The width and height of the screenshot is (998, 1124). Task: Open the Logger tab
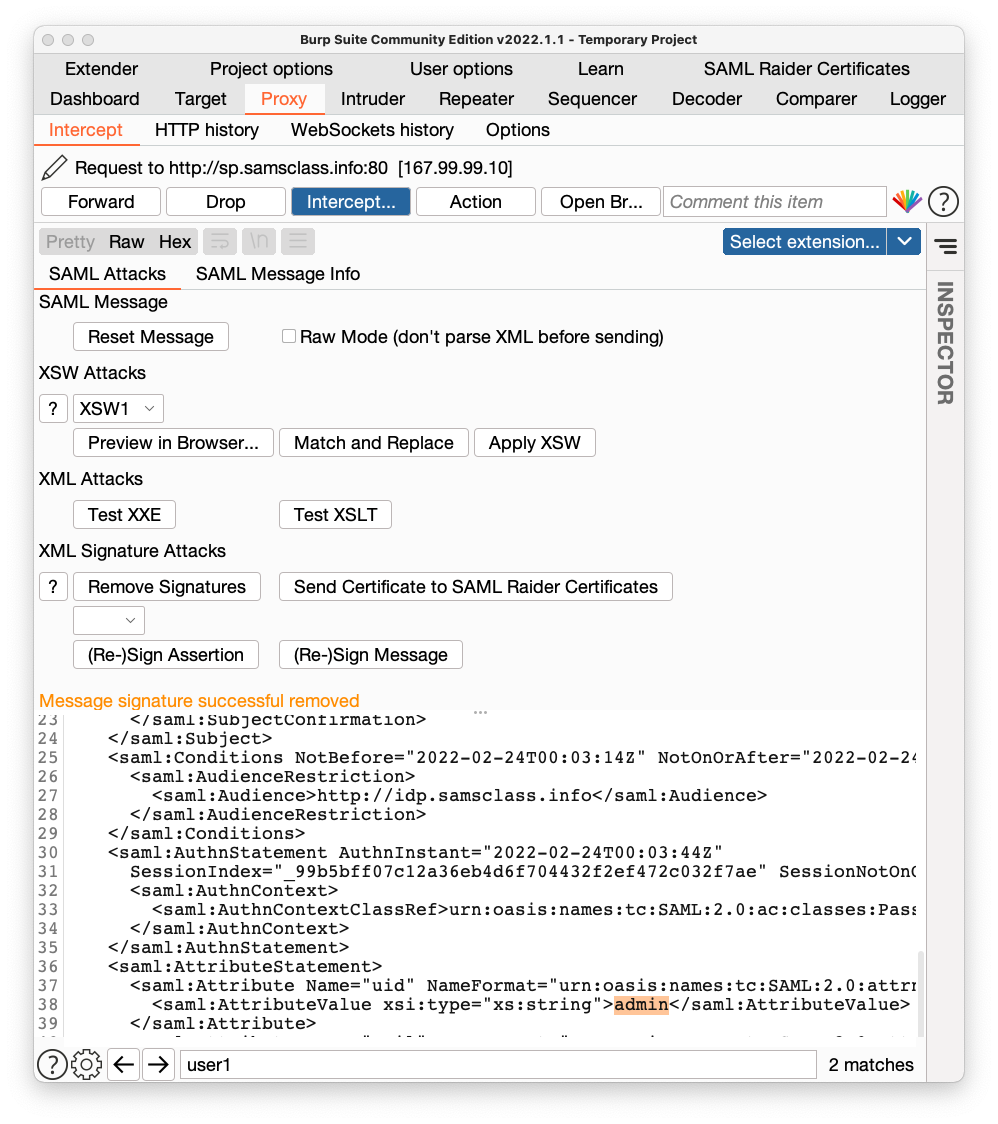click(918, 99)
